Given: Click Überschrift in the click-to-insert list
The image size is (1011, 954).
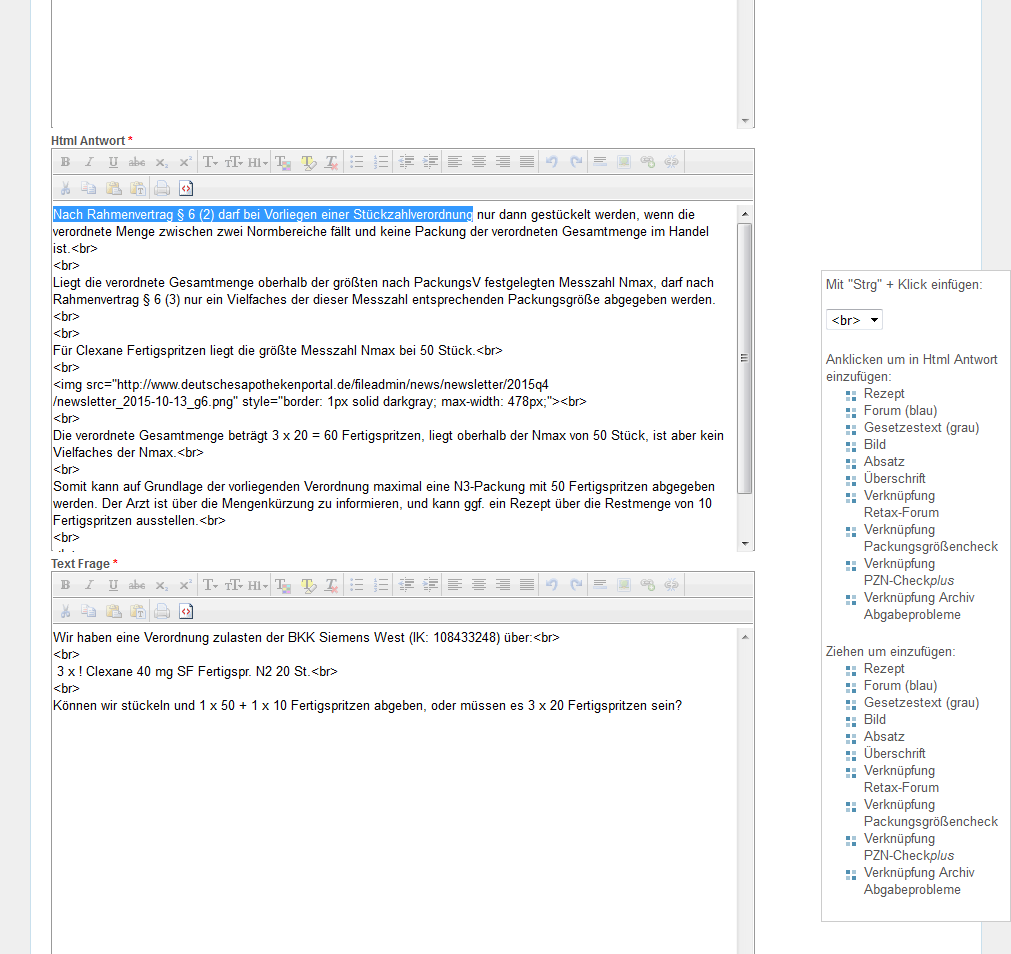Looking at the screenshot, I should click(x=894, y=479).
